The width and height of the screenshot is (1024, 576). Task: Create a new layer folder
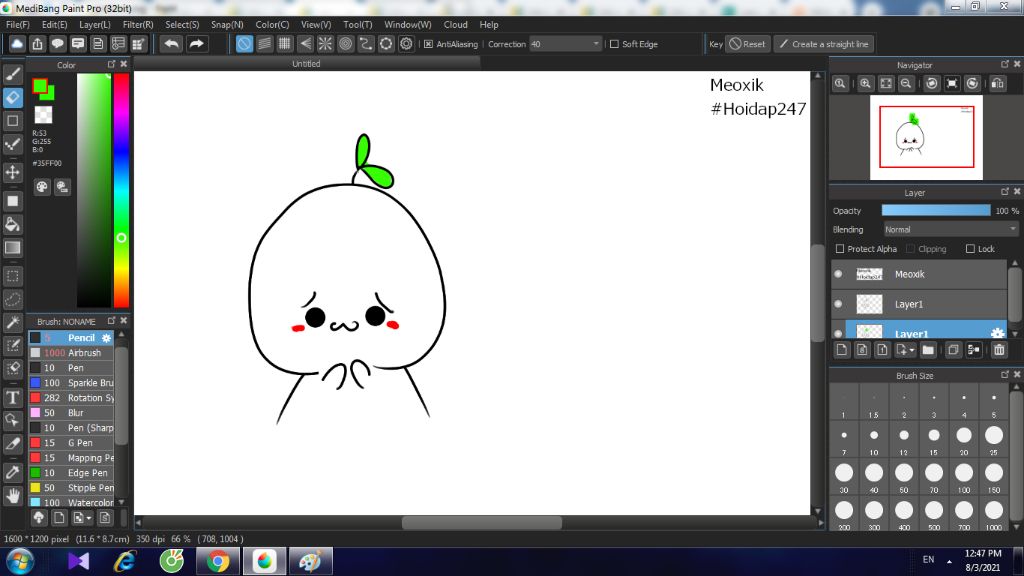point(928,350)
